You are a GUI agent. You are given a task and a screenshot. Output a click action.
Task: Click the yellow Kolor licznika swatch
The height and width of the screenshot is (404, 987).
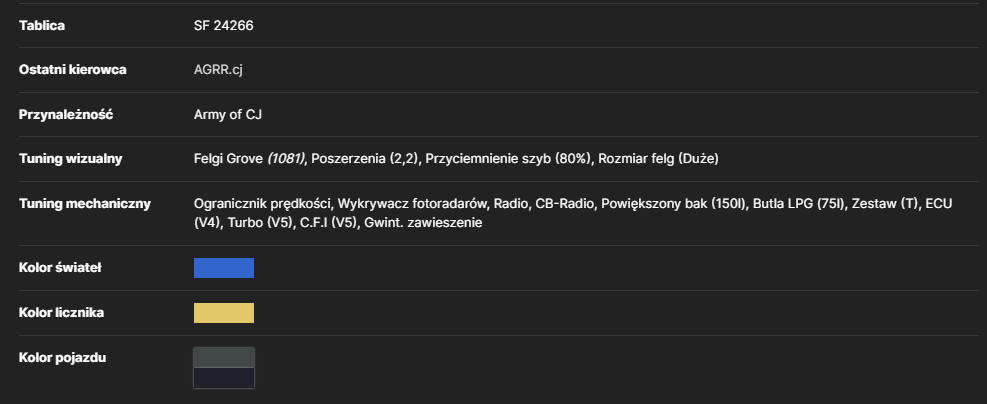[223, 313]
